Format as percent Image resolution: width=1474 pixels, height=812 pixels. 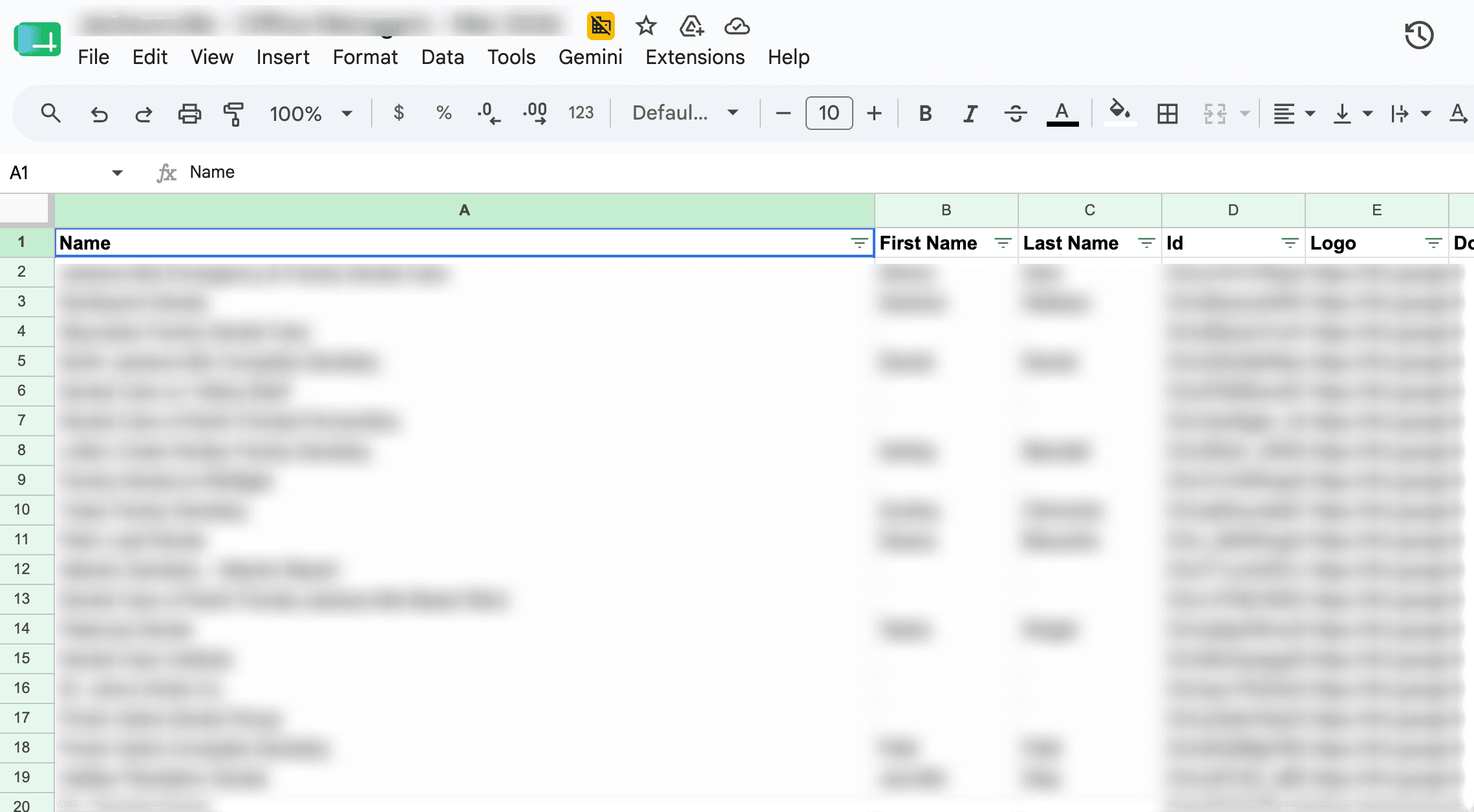443,113
